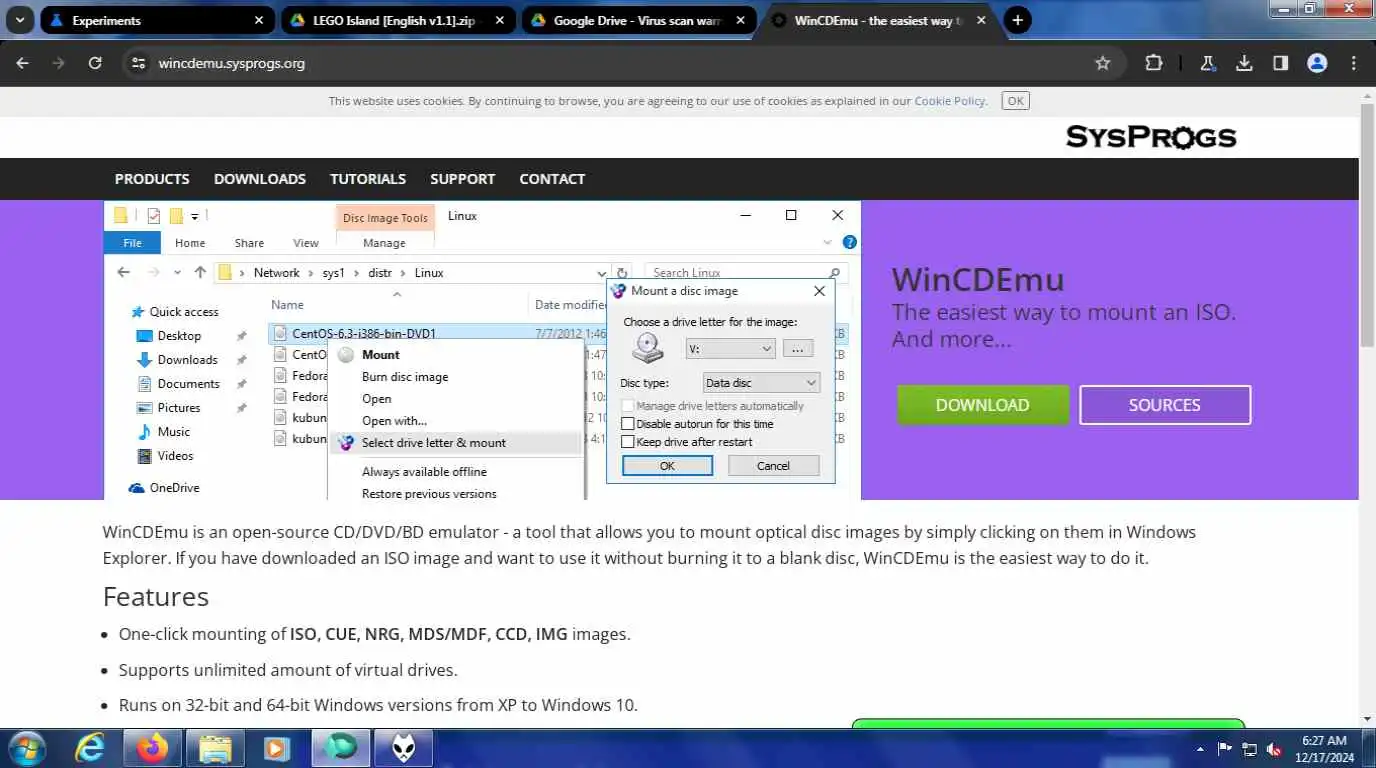
Task: Close the LEGO Island tab
Action: pyautogui.click(x=500, y=20)
